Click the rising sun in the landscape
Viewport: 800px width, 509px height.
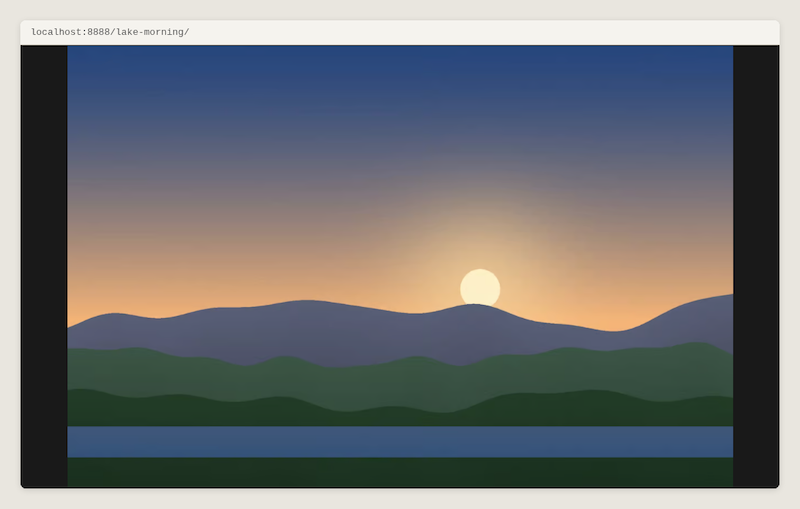tap(480, 287)
